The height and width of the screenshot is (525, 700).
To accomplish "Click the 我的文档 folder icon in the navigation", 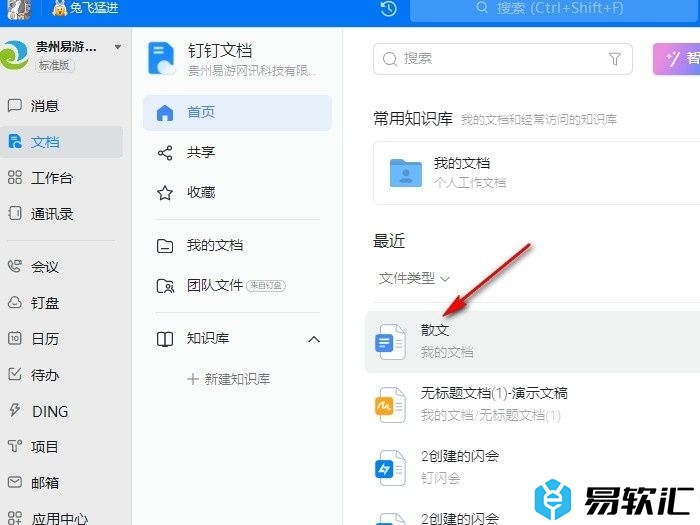I will [165, 246].
